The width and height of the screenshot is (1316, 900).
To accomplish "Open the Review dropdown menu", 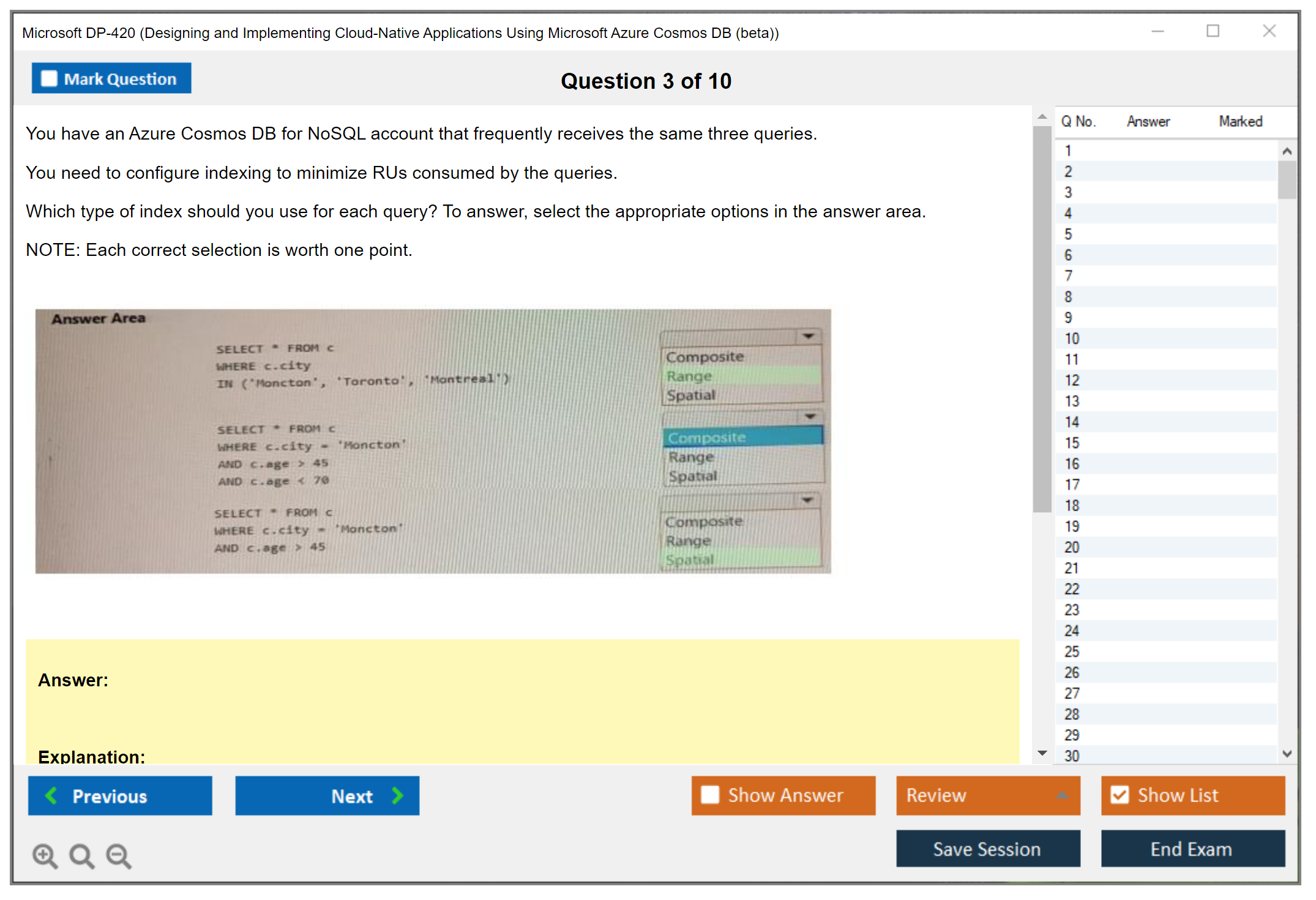I will tap(1061, 795).
